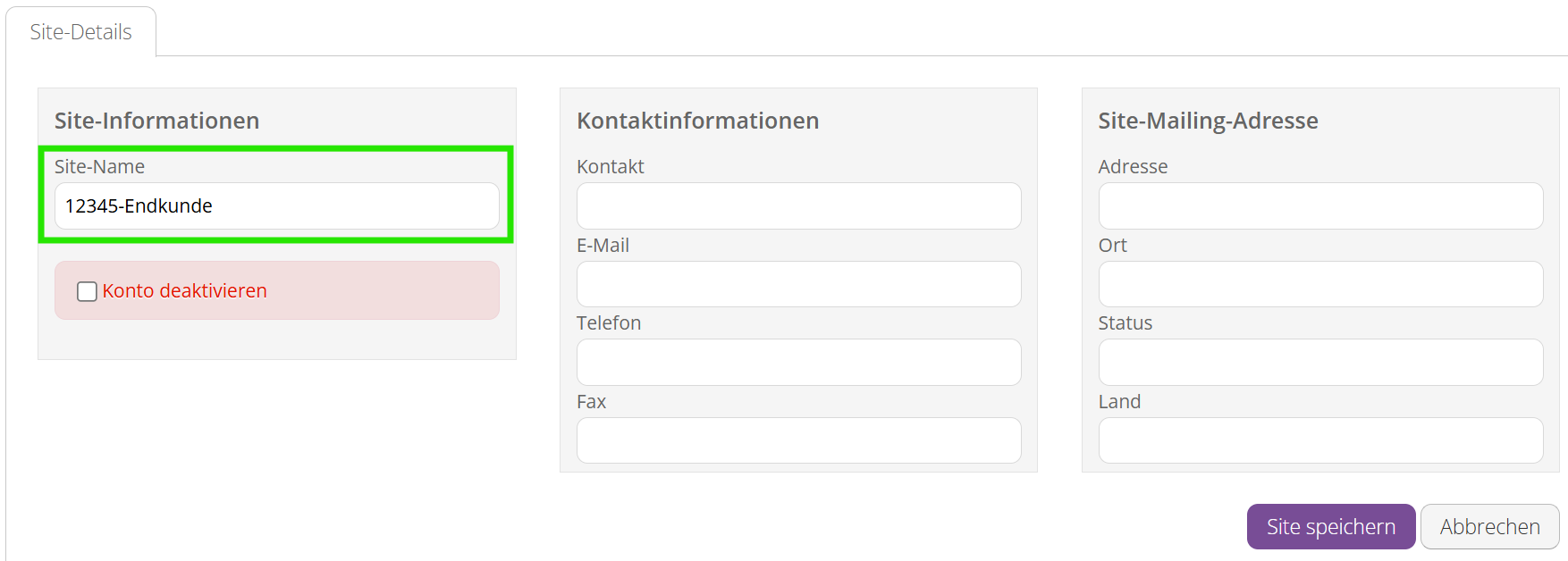Viewport: 1568px width, 561px height.
Task: Cancel using the Abbrechen button
Action: click(1490, 527)
